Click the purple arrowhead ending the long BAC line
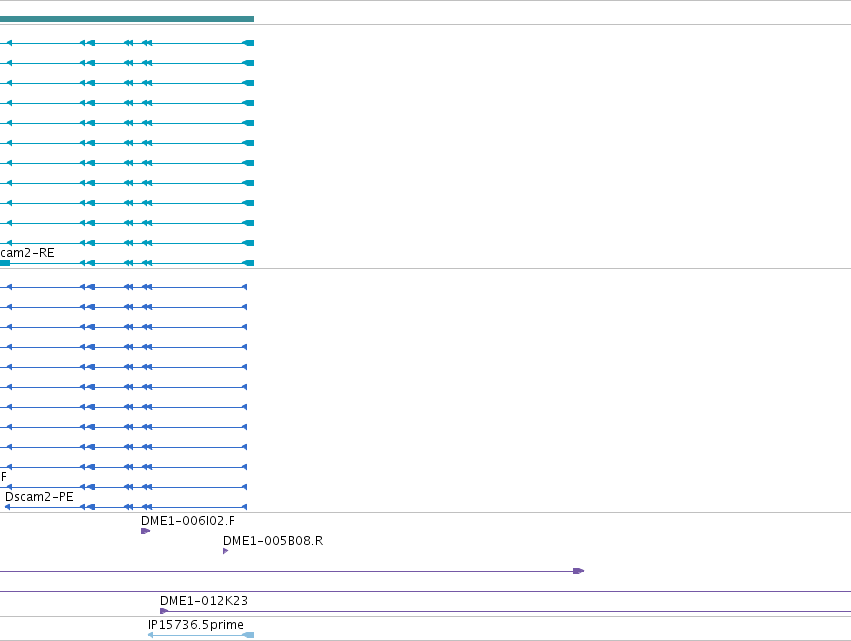The image size is (851, 641). tap(579, 571)
